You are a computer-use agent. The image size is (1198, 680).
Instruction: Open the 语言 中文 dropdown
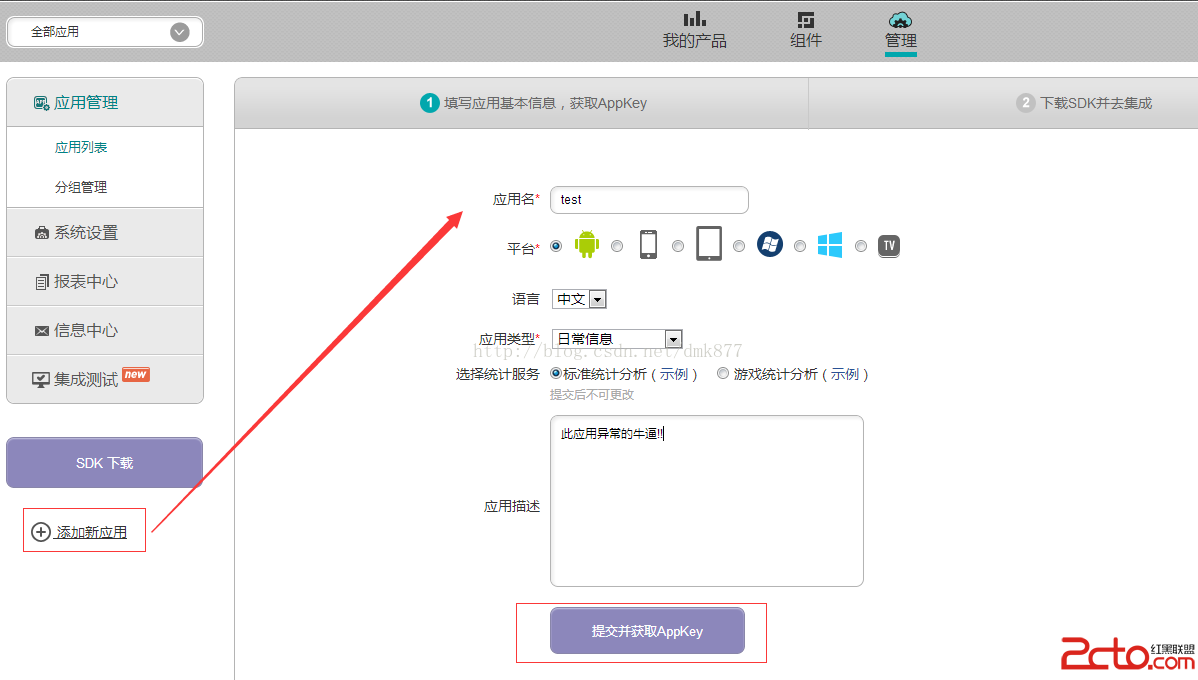[x=579, y=299]
